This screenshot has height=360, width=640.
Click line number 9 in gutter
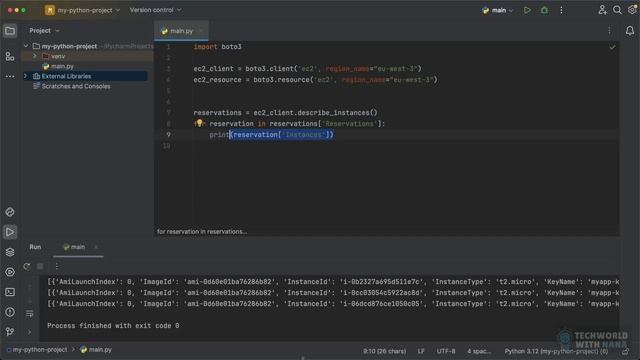tap(168, 134)
